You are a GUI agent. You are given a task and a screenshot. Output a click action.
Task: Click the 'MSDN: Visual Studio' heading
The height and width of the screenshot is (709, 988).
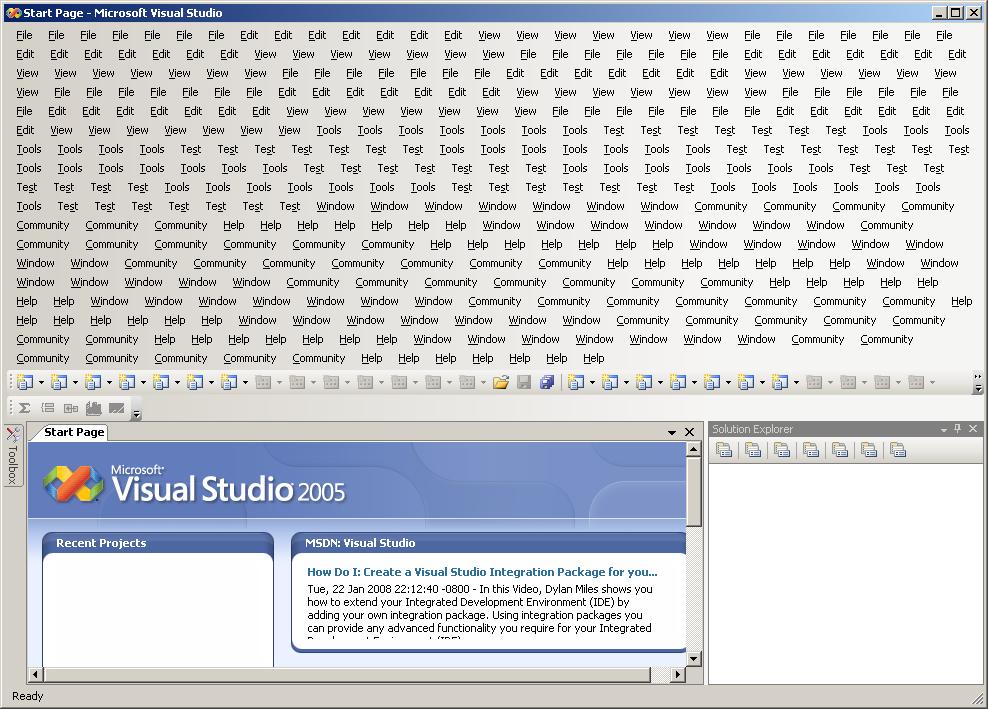tap(360, 543)
